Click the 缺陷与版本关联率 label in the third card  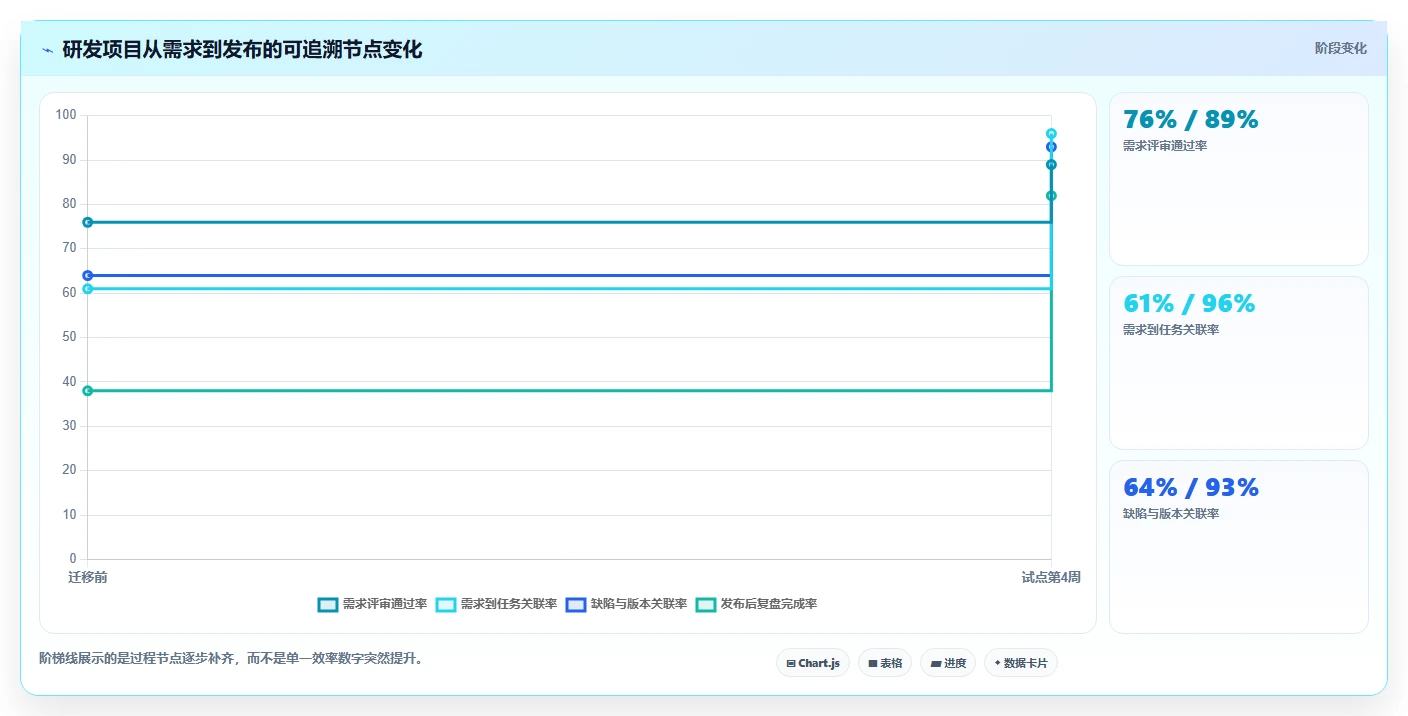[1171, 514]
